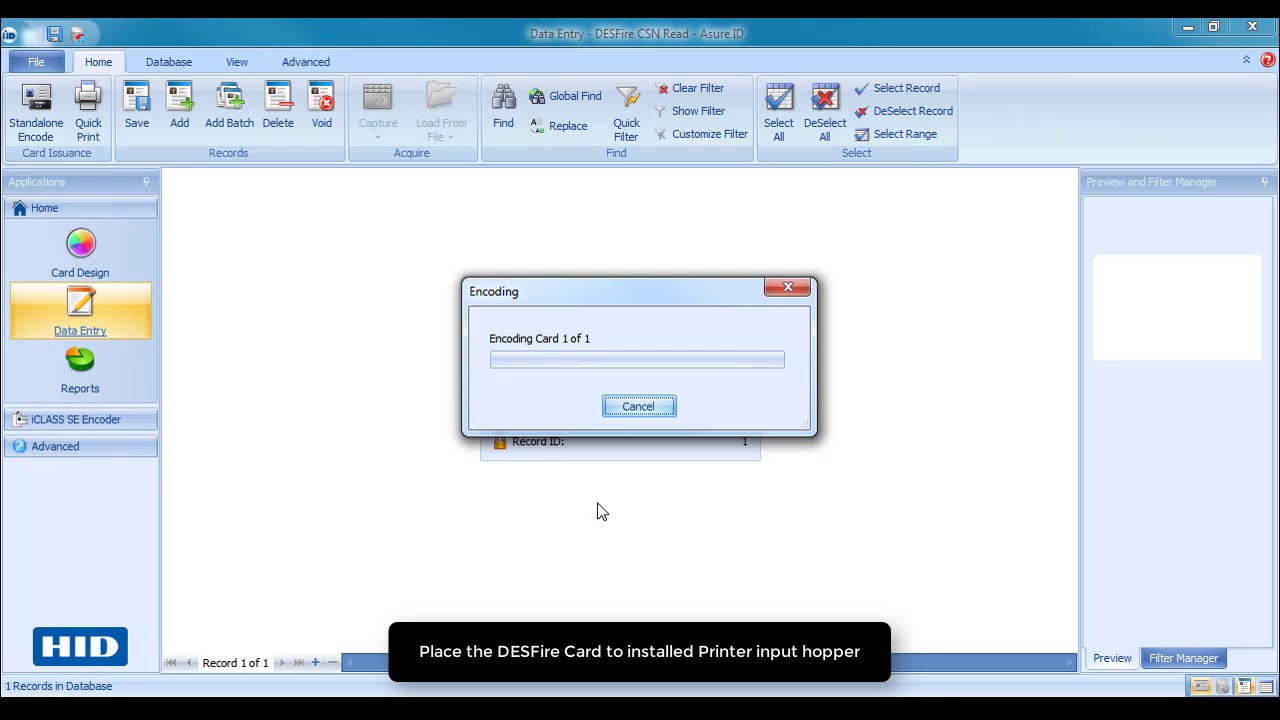Open the File menu
Image resolution: width=1280 pixels, height=720 pixels.
(x=36, y=62)
